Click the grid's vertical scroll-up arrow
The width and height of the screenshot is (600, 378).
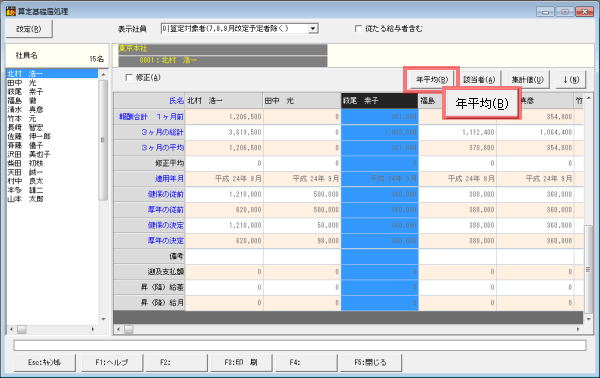click(589, 99)
